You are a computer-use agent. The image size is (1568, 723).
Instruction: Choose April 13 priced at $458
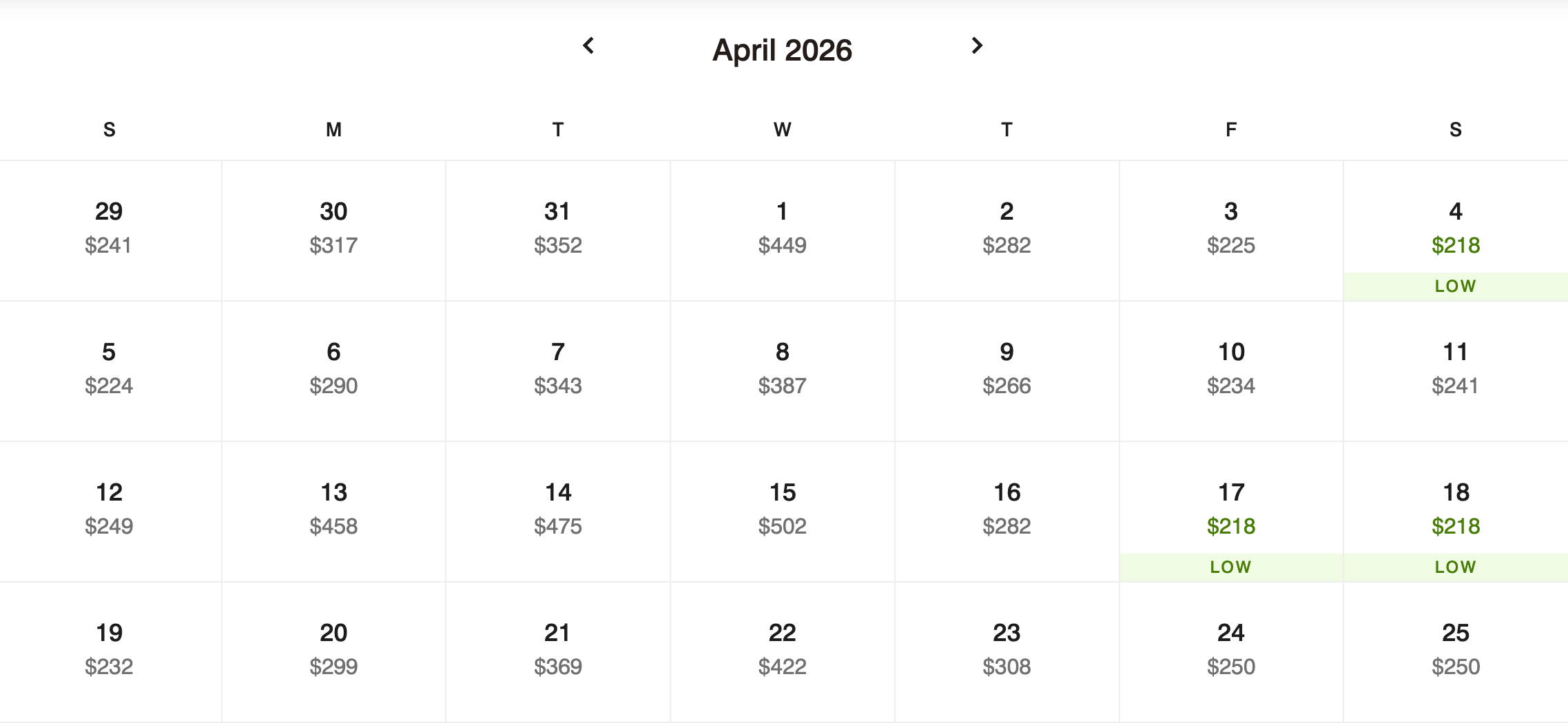tap(333, 510)
